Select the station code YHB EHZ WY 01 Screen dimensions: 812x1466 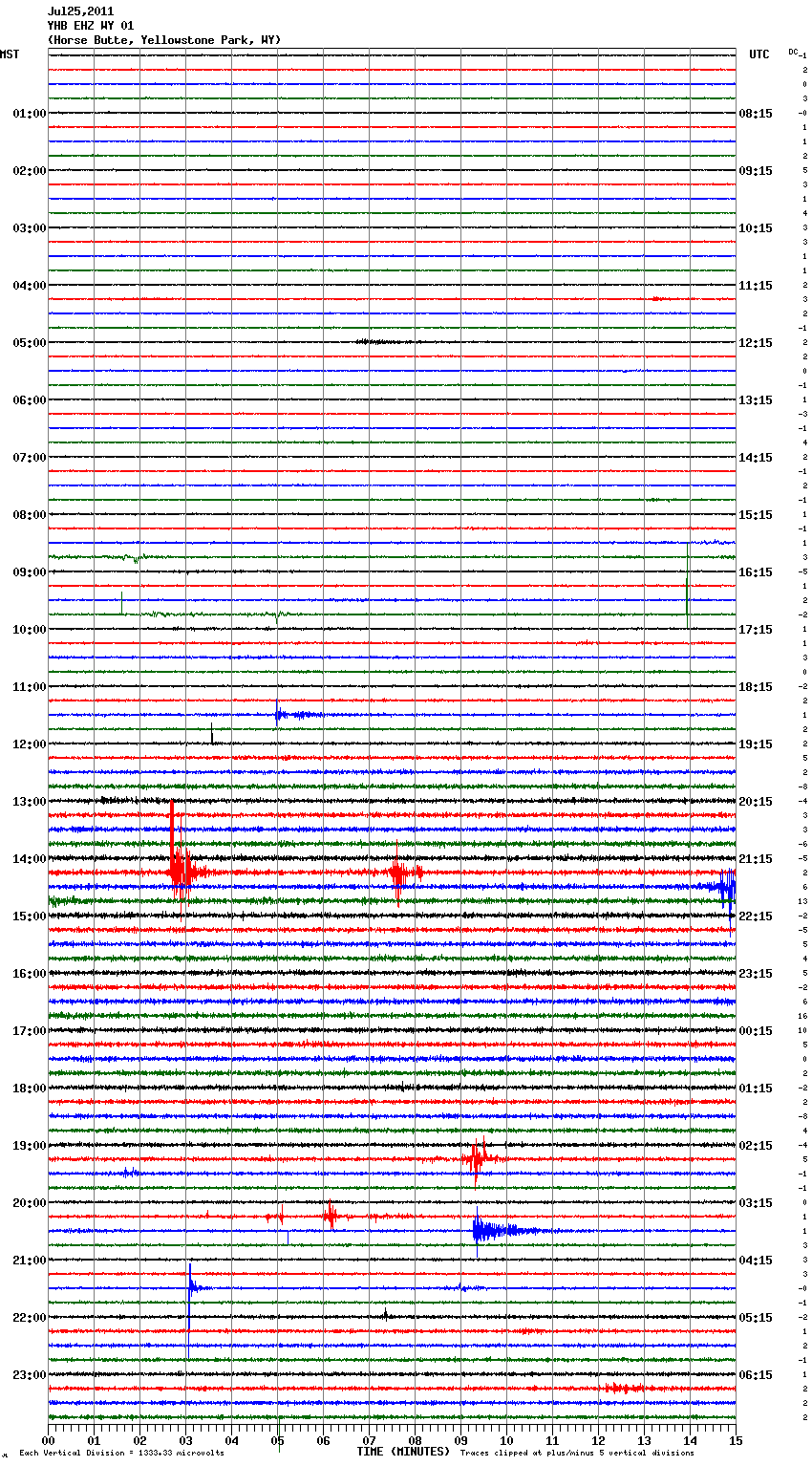91,26
